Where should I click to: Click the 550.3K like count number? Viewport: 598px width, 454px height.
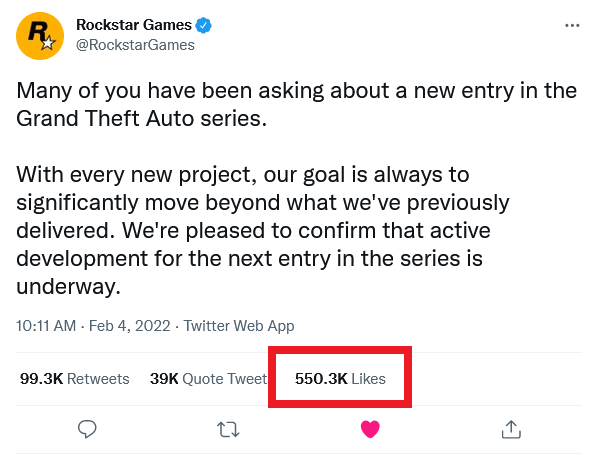point(321,379)
